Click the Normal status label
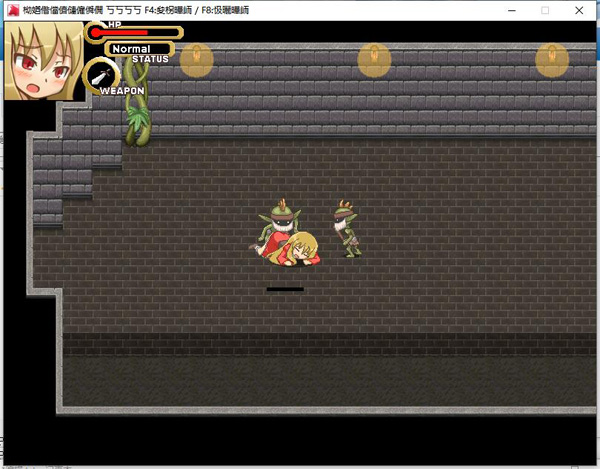600x469 pixels. pos(131,49)
